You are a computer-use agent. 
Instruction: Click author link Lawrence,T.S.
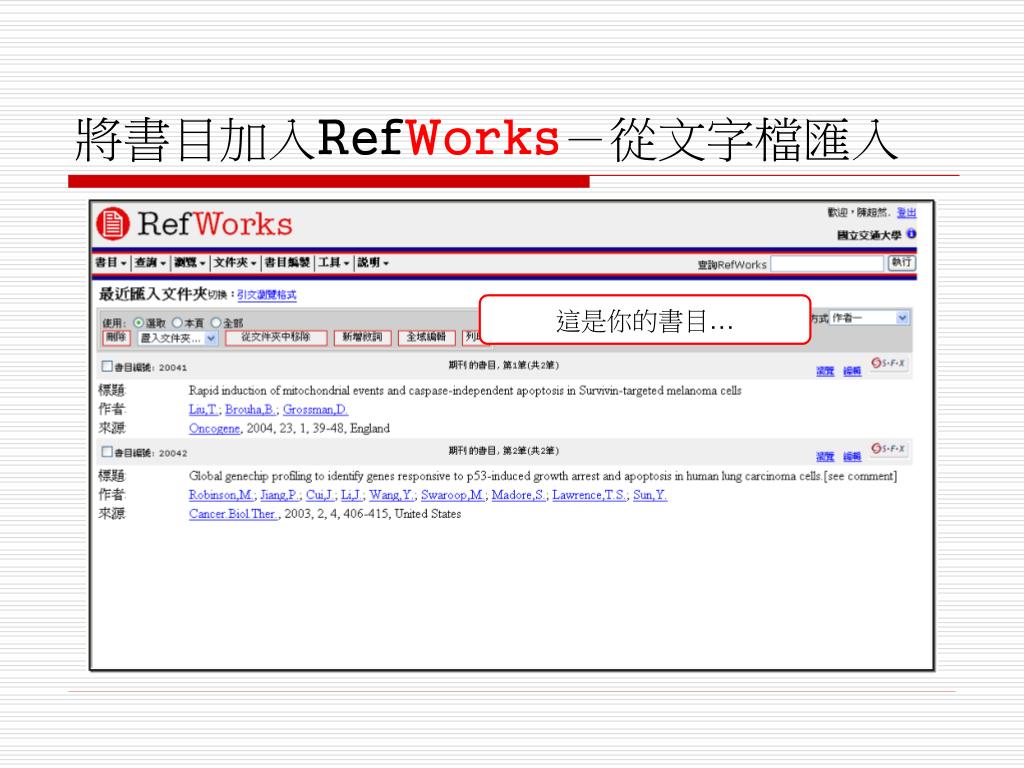[589, 495]
